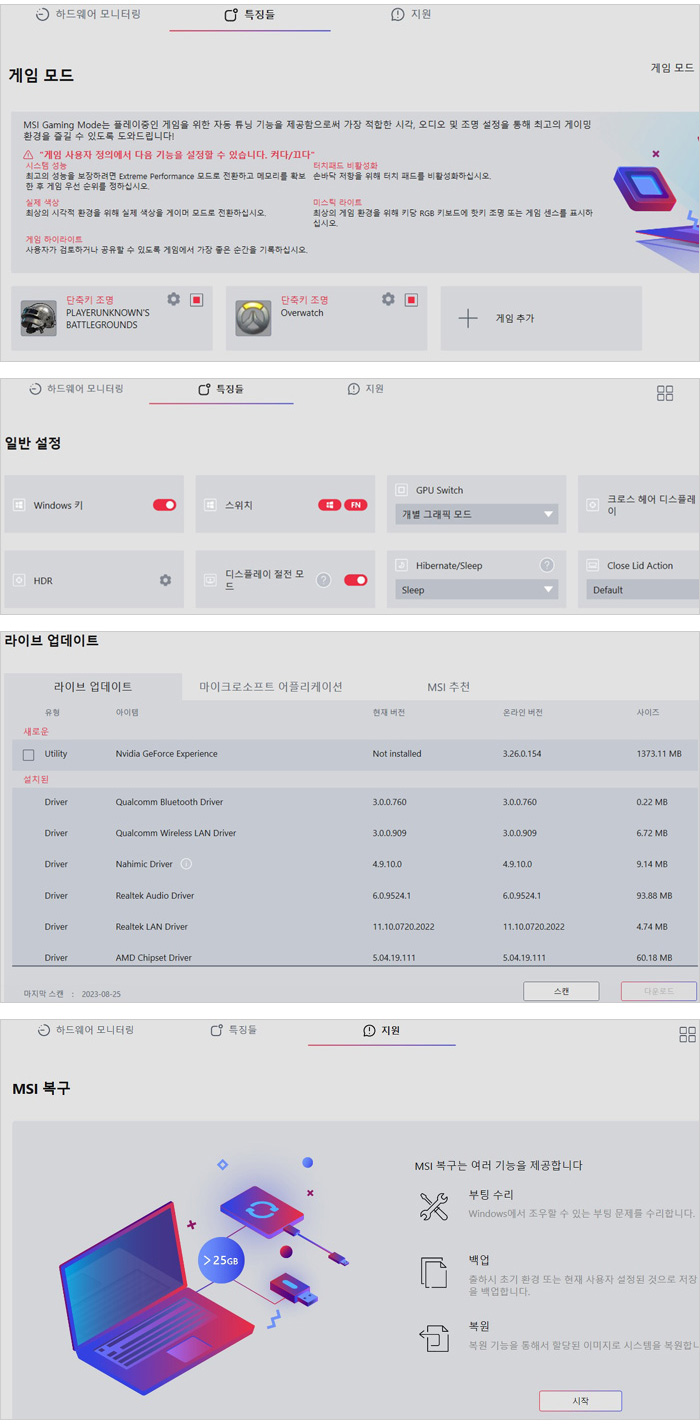Image resolution: width=700 pixels, height=1424 pixels.
Task: Switch to 지원 tab in 게임 모드 panel
Action: click(x=411, y=14)
